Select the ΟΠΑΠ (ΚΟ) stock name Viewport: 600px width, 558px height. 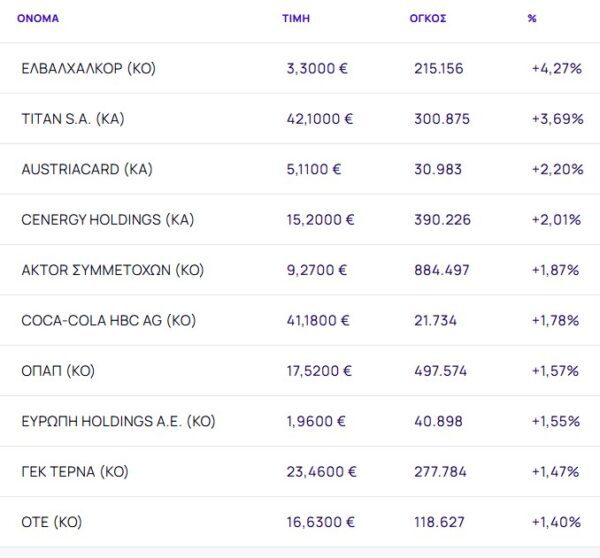(58, 371)
